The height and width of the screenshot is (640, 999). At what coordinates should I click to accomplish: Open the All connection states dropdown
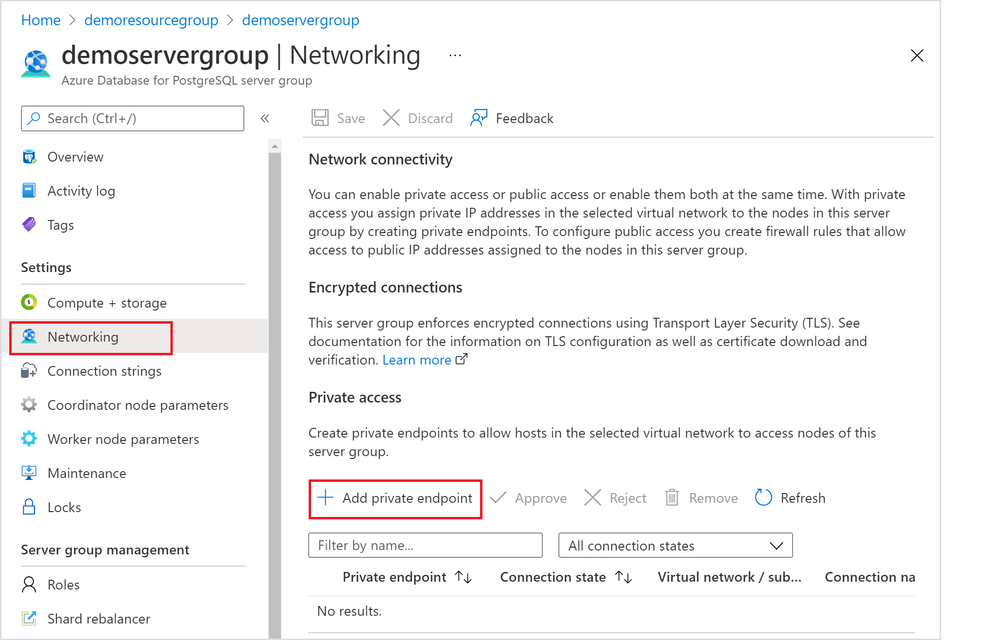coord(675,546)
